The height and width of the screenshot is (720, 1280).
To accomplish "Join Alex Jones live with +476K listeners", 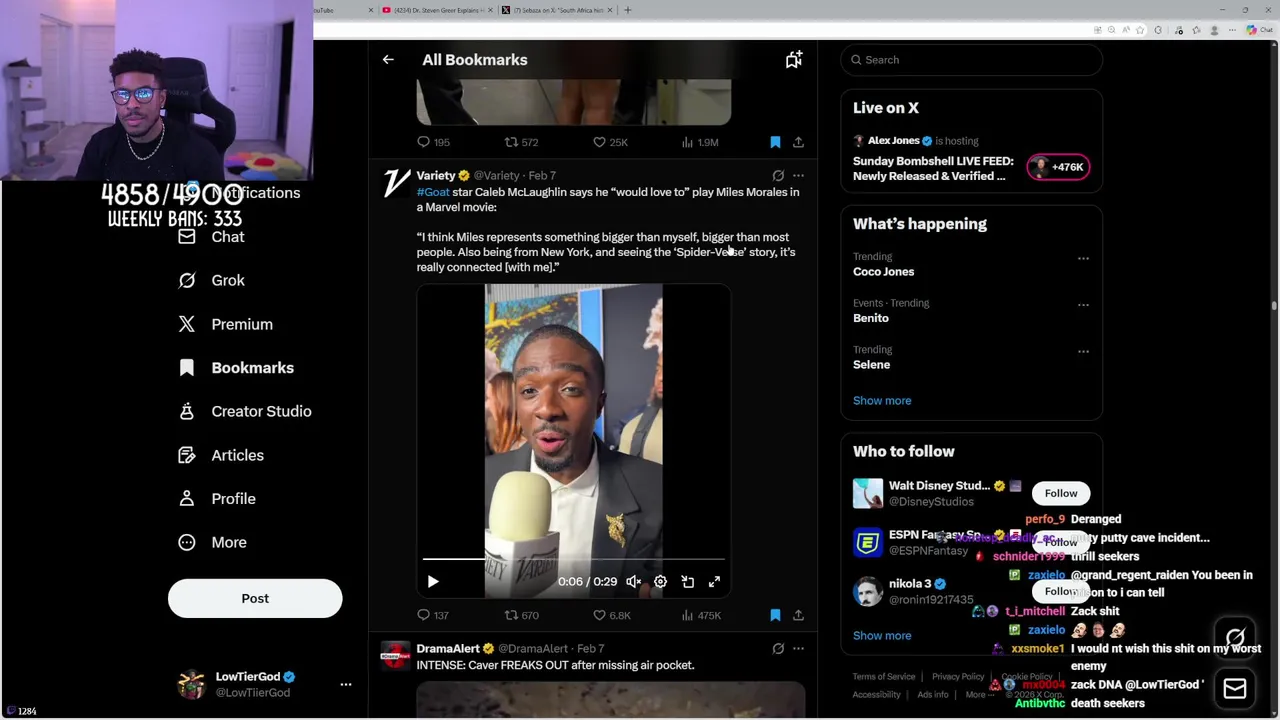I will click(1058, 167).
